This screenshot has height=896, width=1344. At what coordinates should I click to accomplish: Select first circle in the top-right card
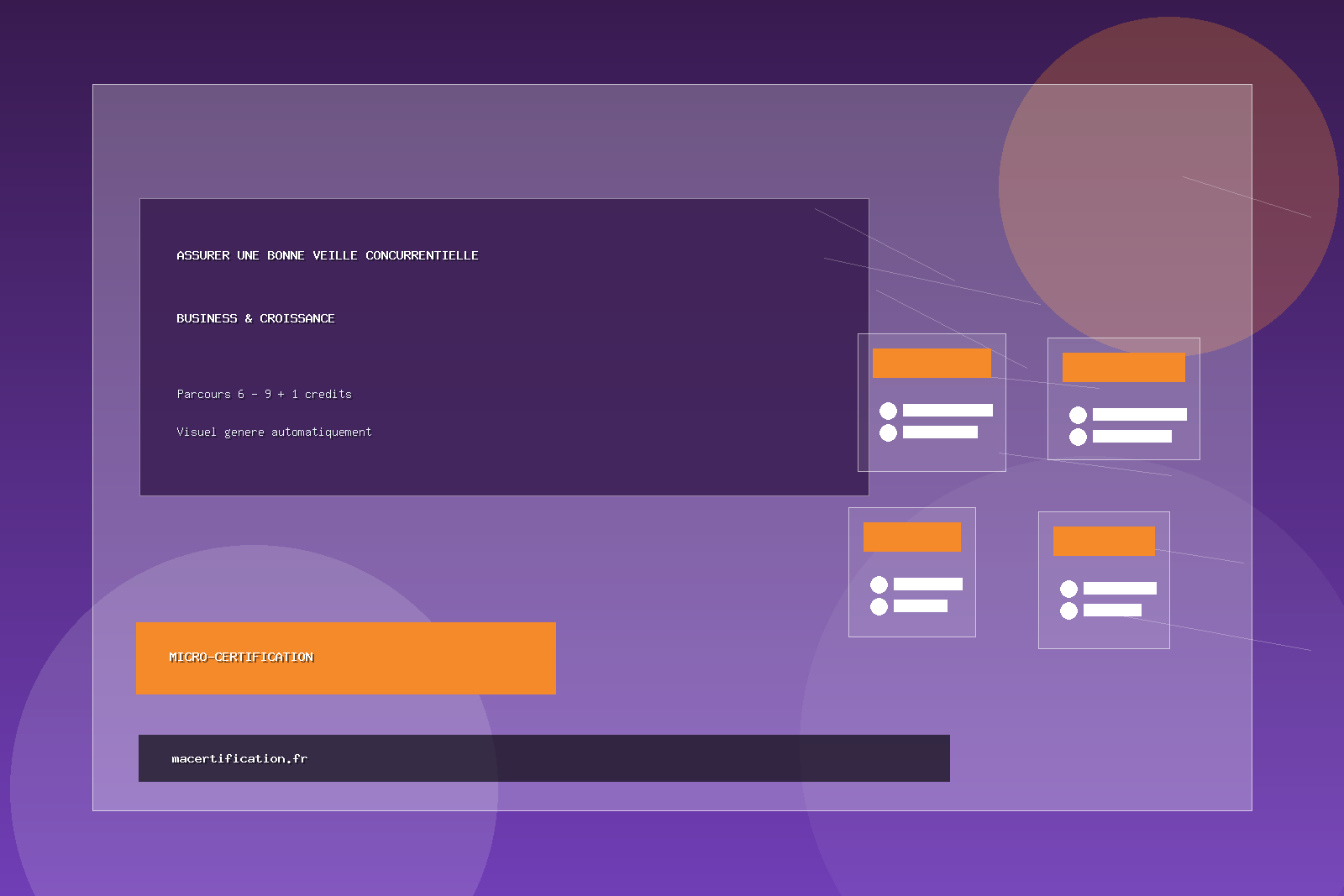[1078, 415]
